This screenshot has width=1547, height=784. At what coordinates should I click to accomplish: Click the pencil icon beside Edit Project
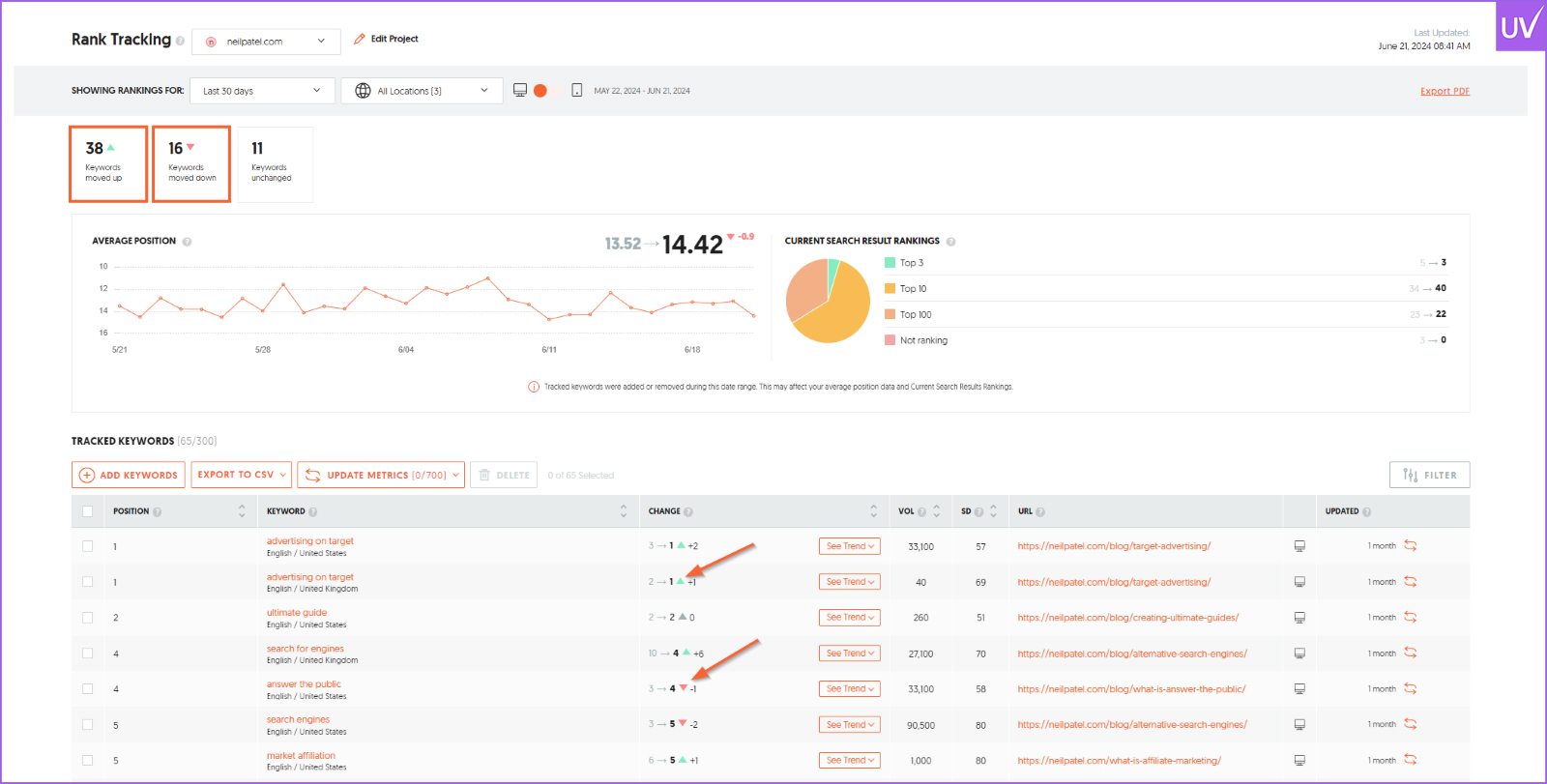(360, 40)
